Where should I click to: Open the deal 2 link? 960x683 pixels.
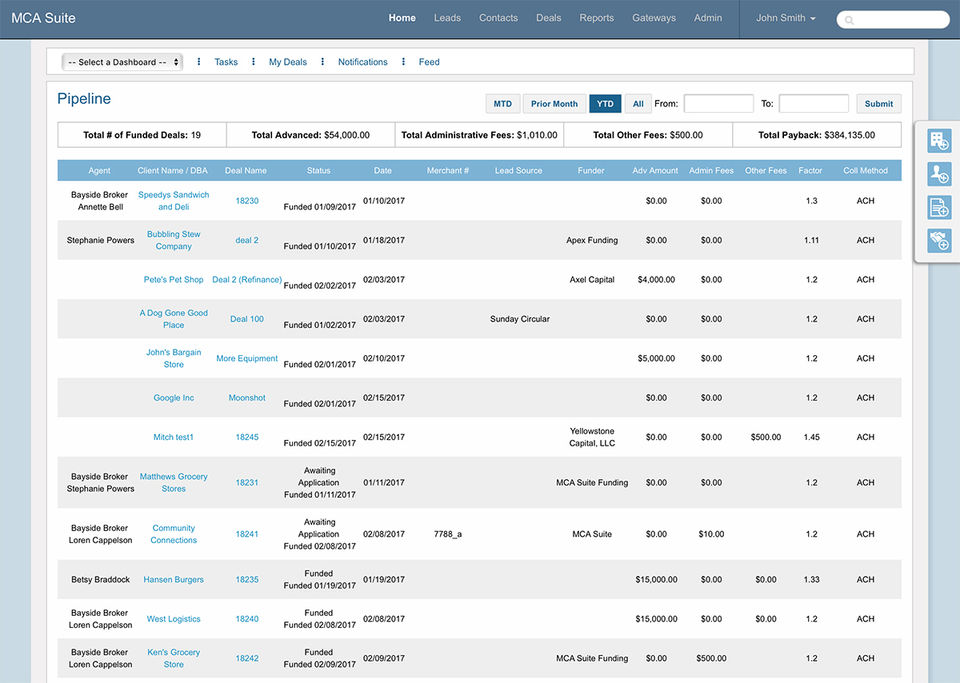pos(247,240)
